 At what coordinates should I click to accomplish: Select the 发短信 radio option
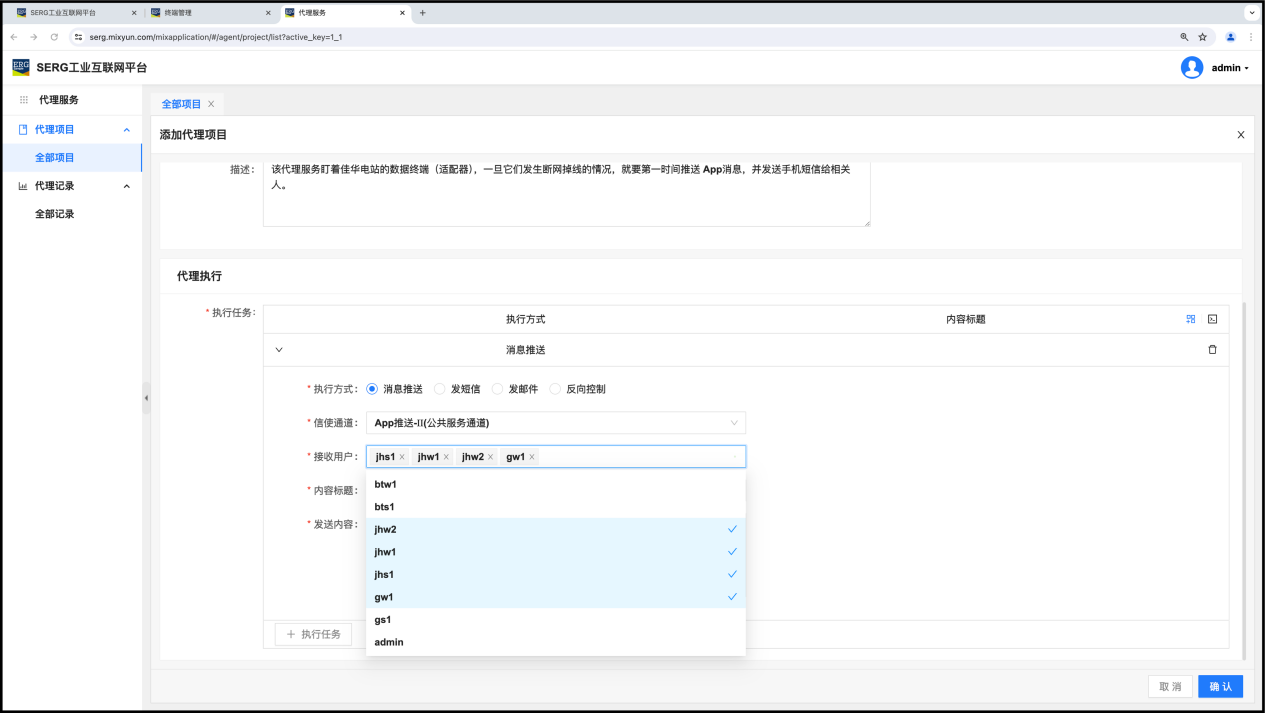(440, 389)
